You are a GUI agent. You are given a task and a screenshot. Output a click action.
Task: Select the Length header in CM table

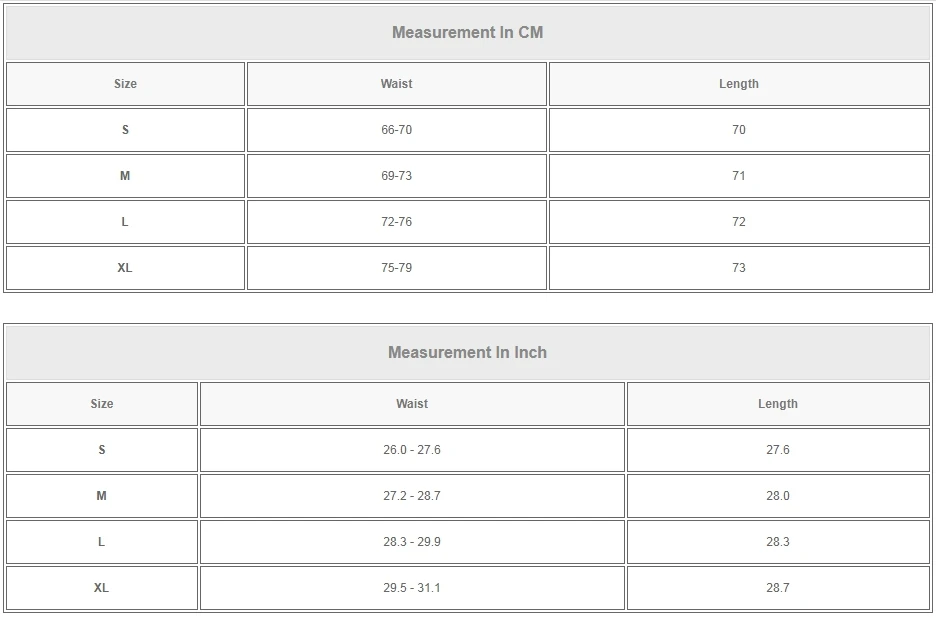pyautogui.click(x=738, y=84)
